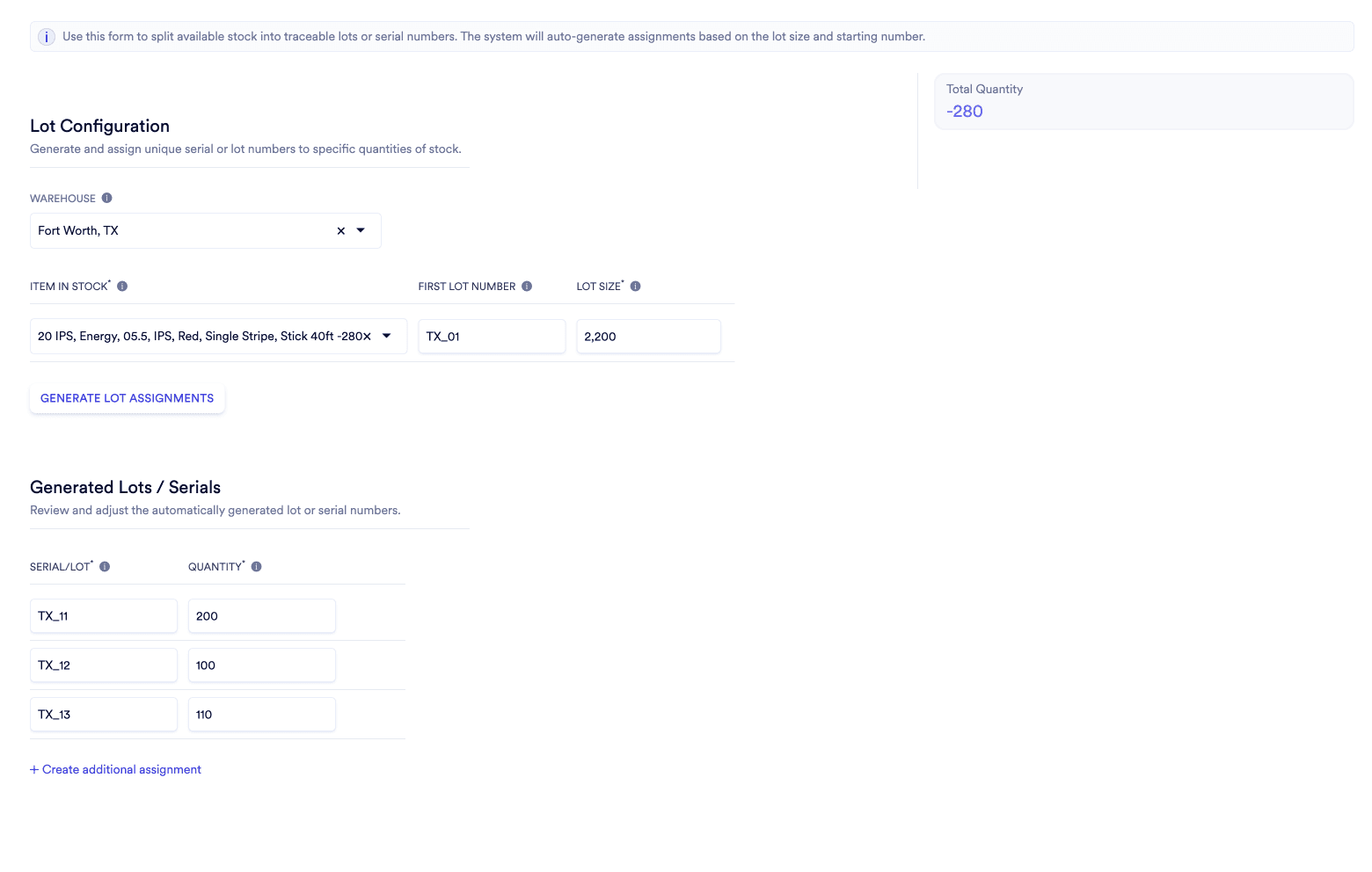Click the Generate Lot Assignments button
The width and height of the screenshot is (1372, 872).
128,398
